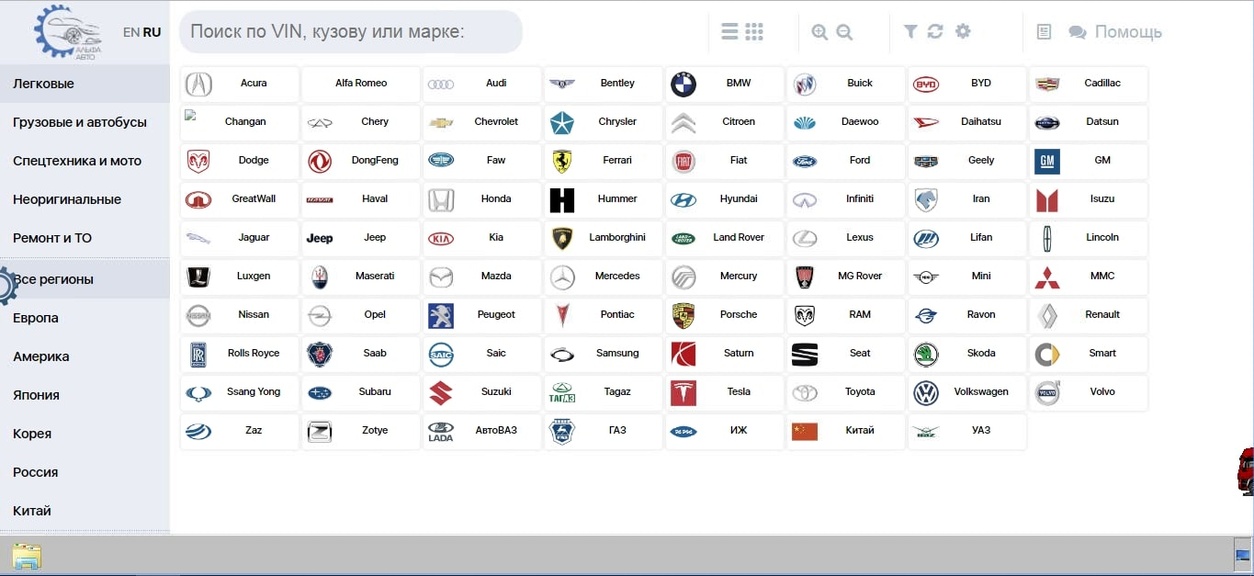Select the Легковые category

(85, 84)
